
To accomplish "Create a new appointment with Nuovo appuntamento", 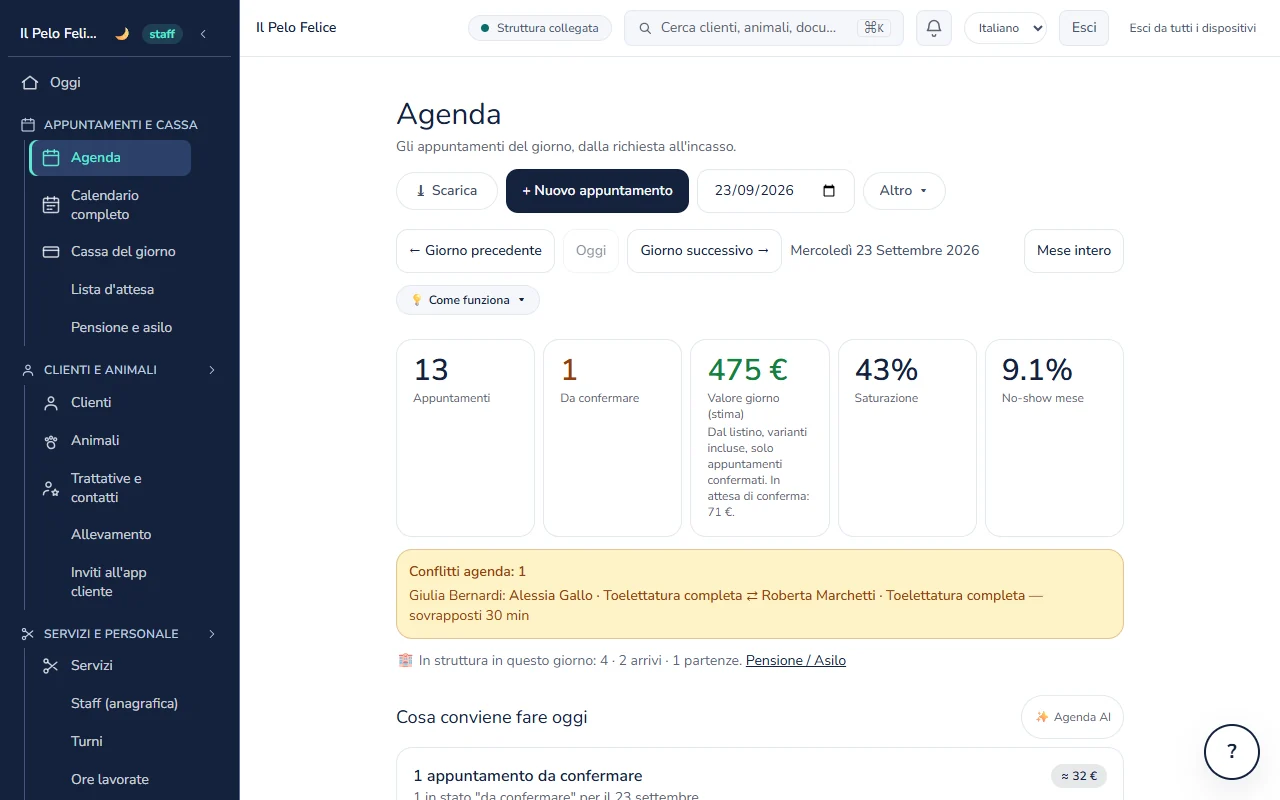I will 597,191.
